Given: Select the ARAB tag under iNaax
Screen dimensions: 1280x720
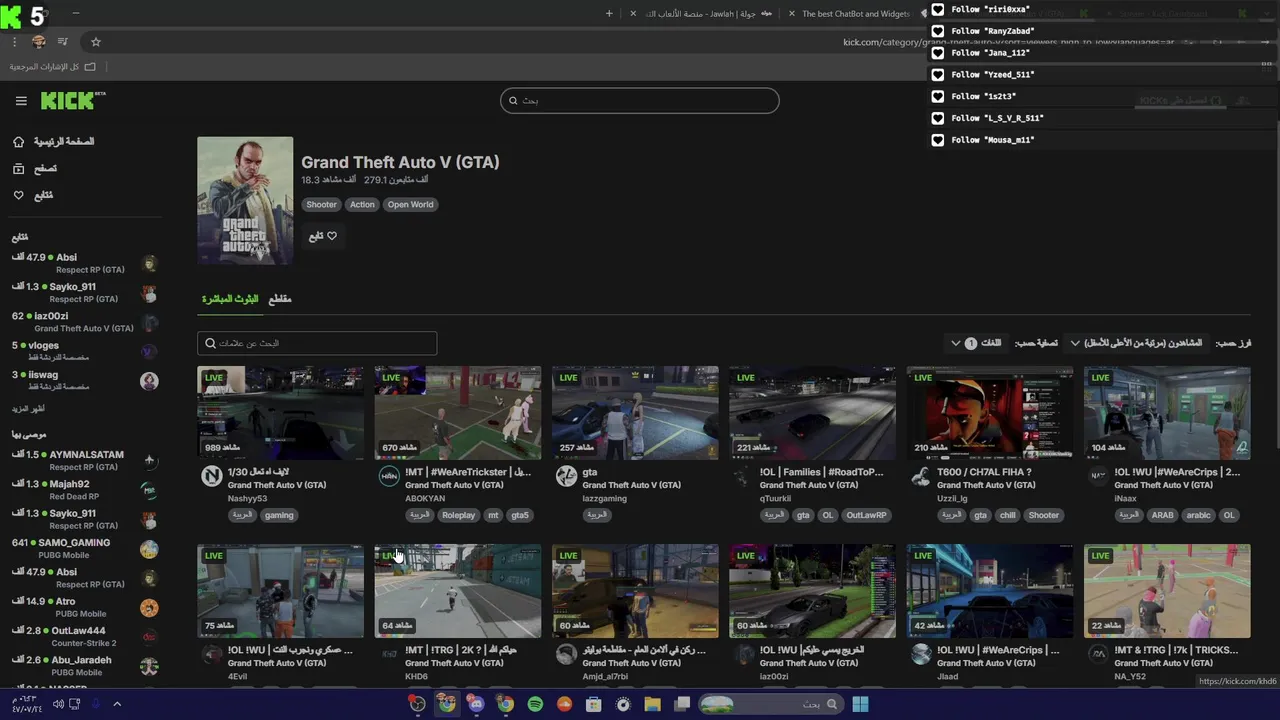Looking at the screenshot, I should click(x=1162, y=516).
